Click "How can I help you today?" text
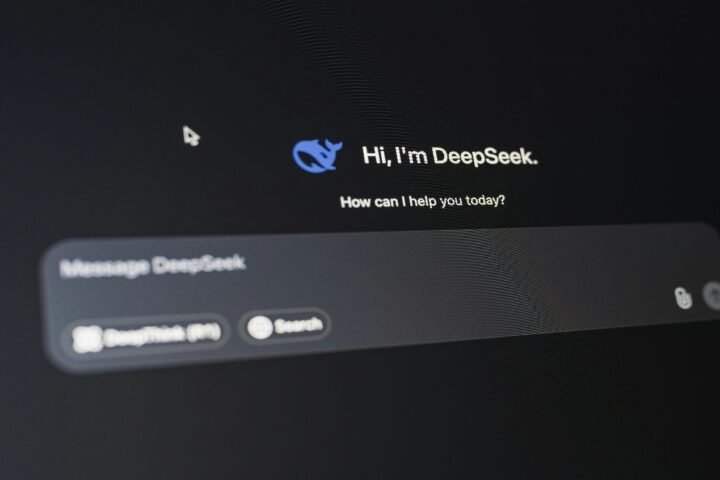 pyautogui.click(x=422, y=201)
